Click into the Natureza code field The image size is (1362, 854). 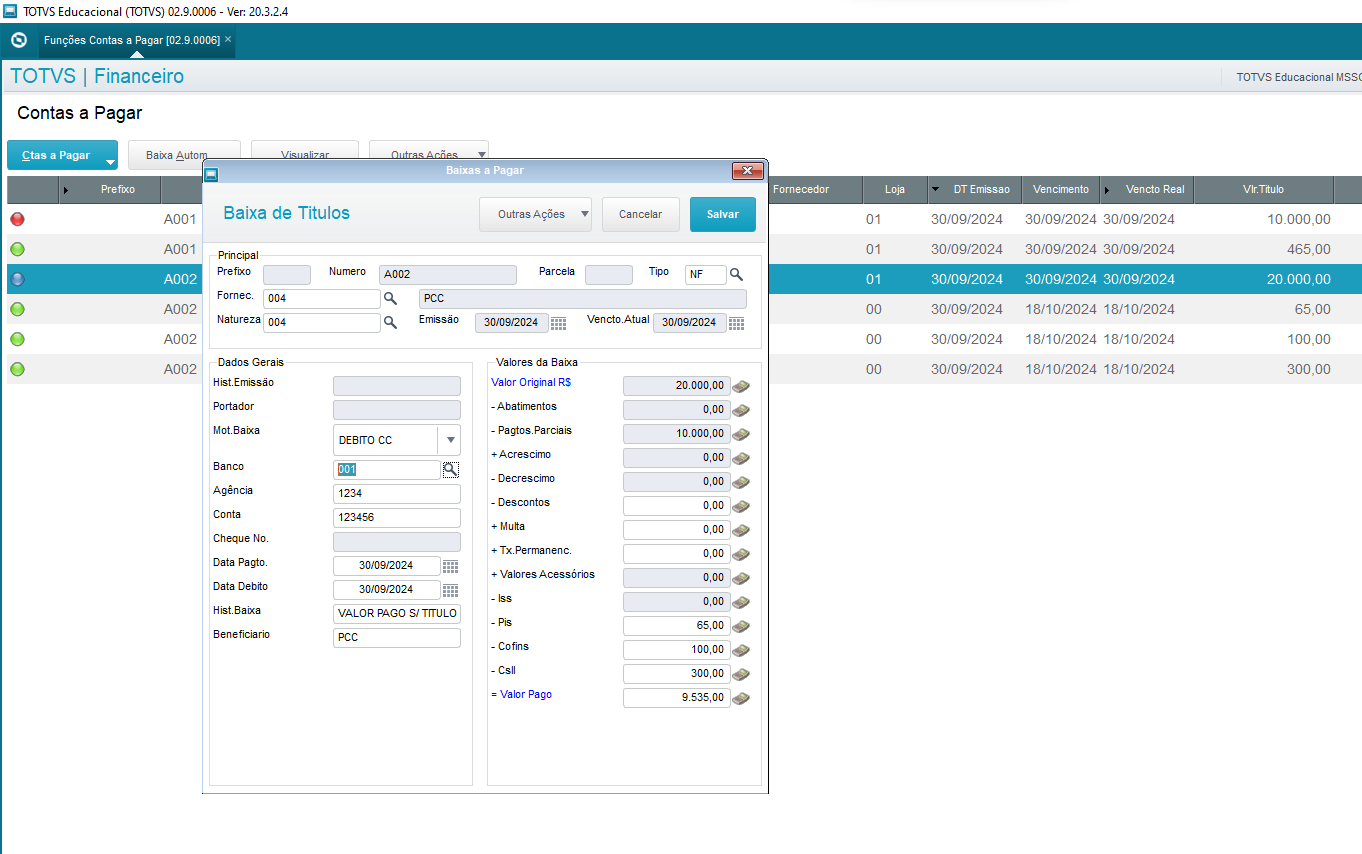point(322,322)
